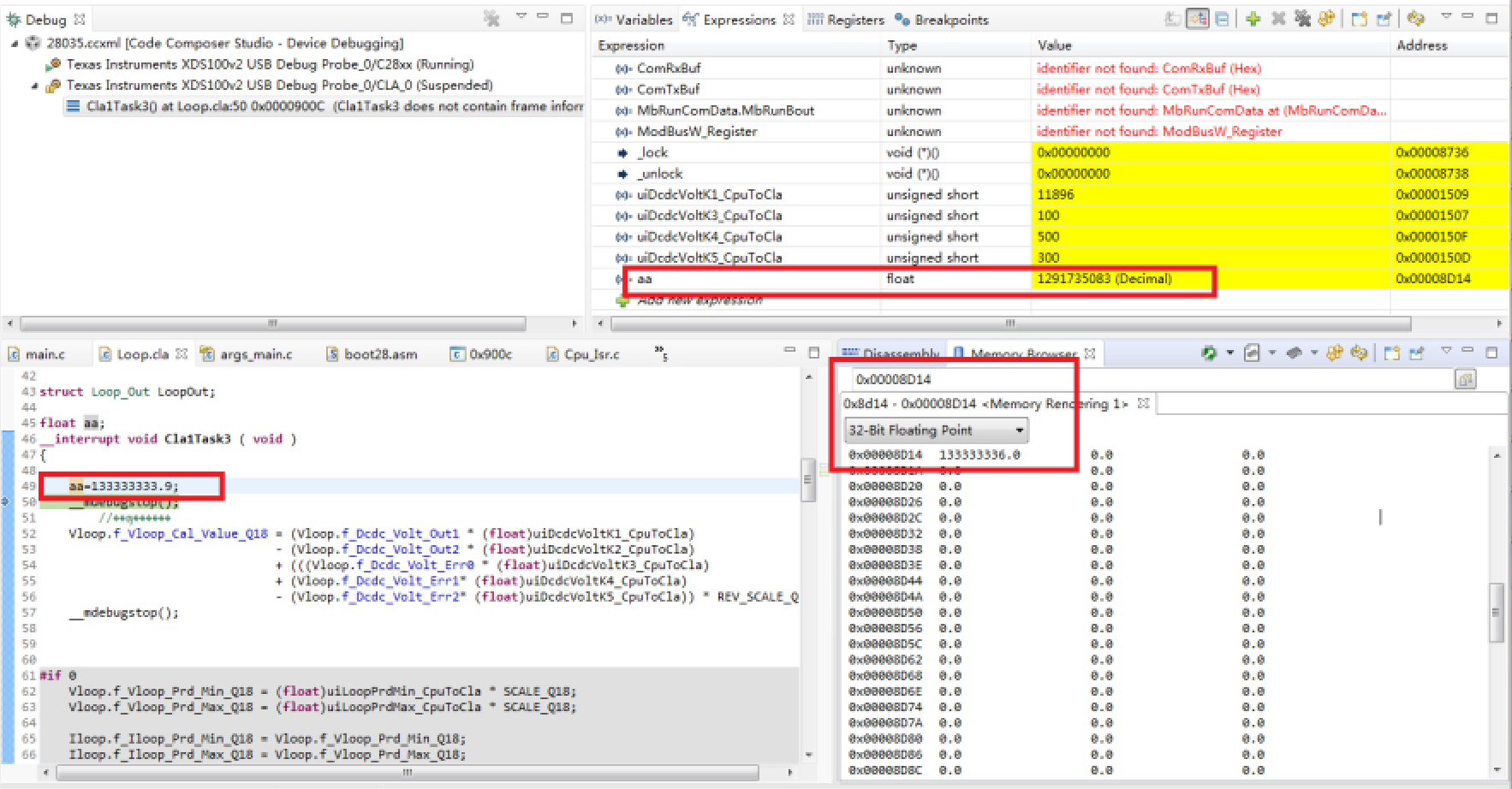Click Pin Memory Browser to debug context

pyautogui.click(x=1416, y=353)
